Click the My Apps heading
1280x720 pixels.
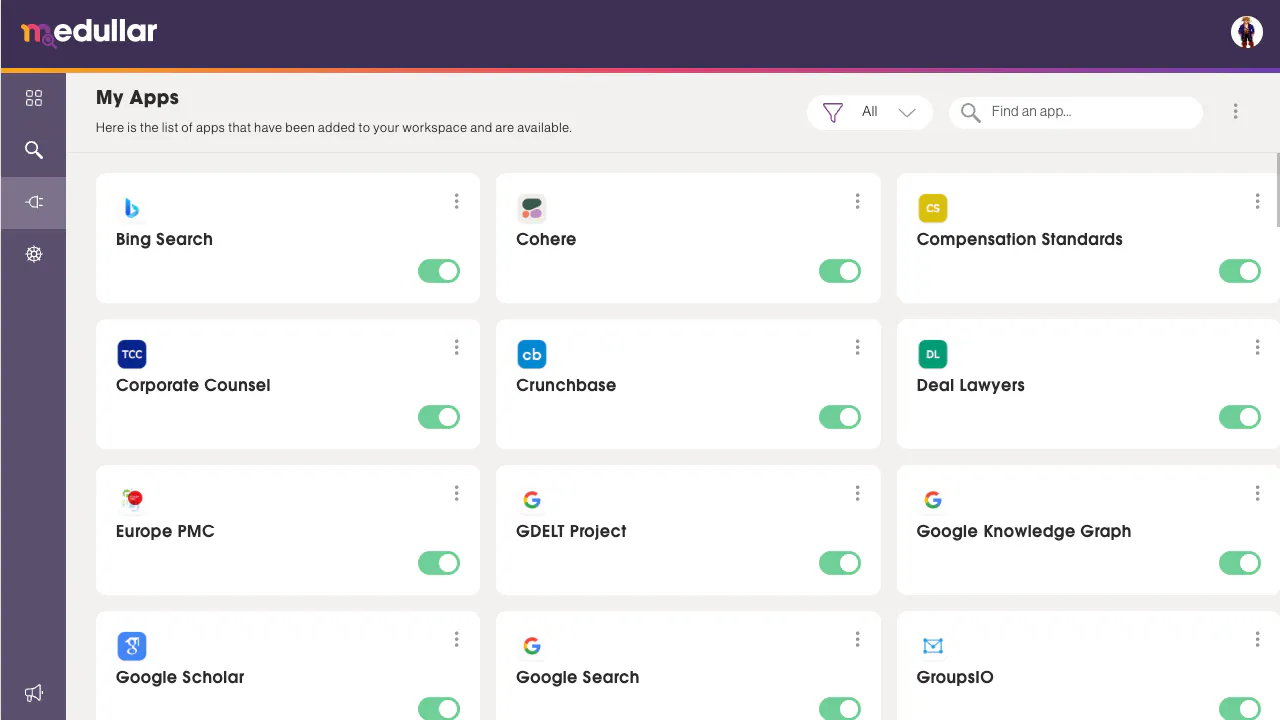[137, 98]
